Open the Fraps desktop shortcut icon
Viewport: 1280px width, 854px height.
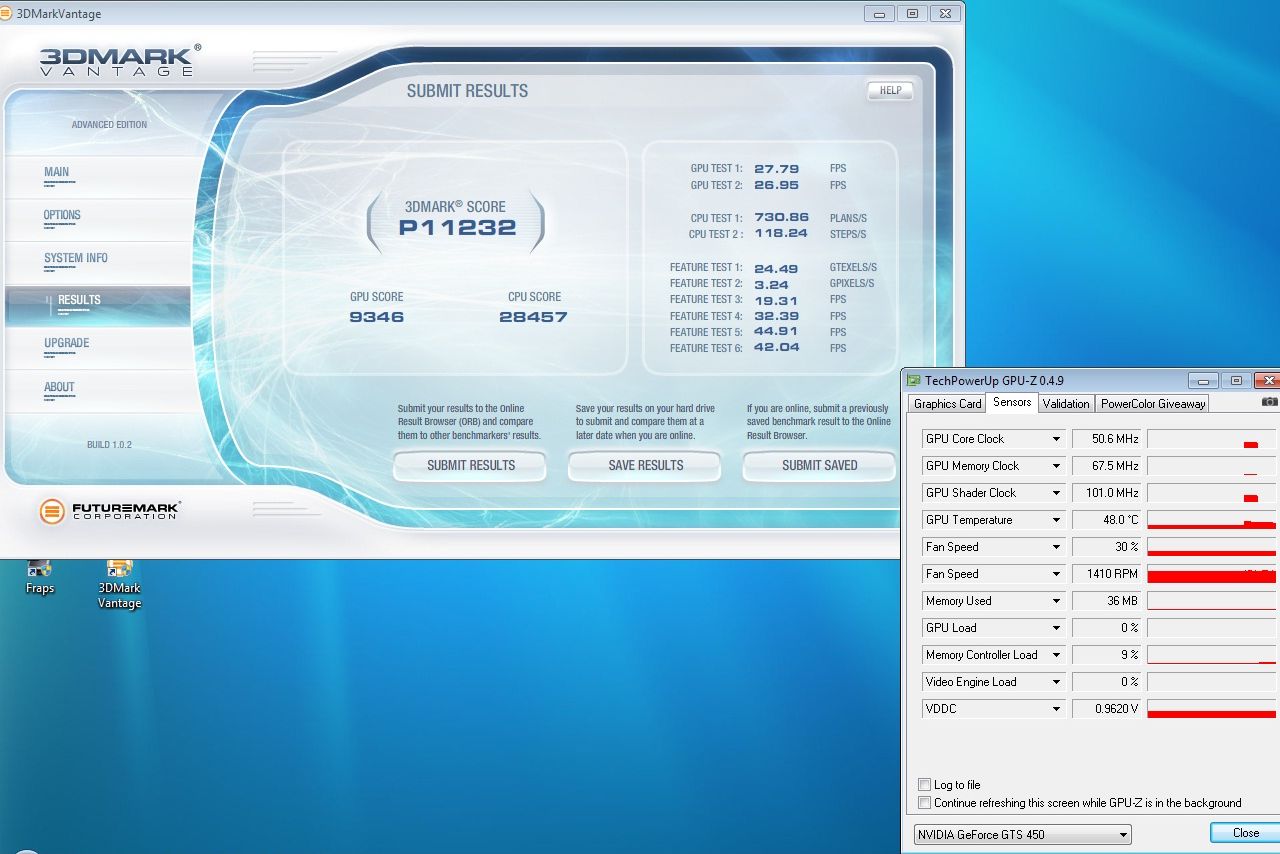tap(39, 576)
